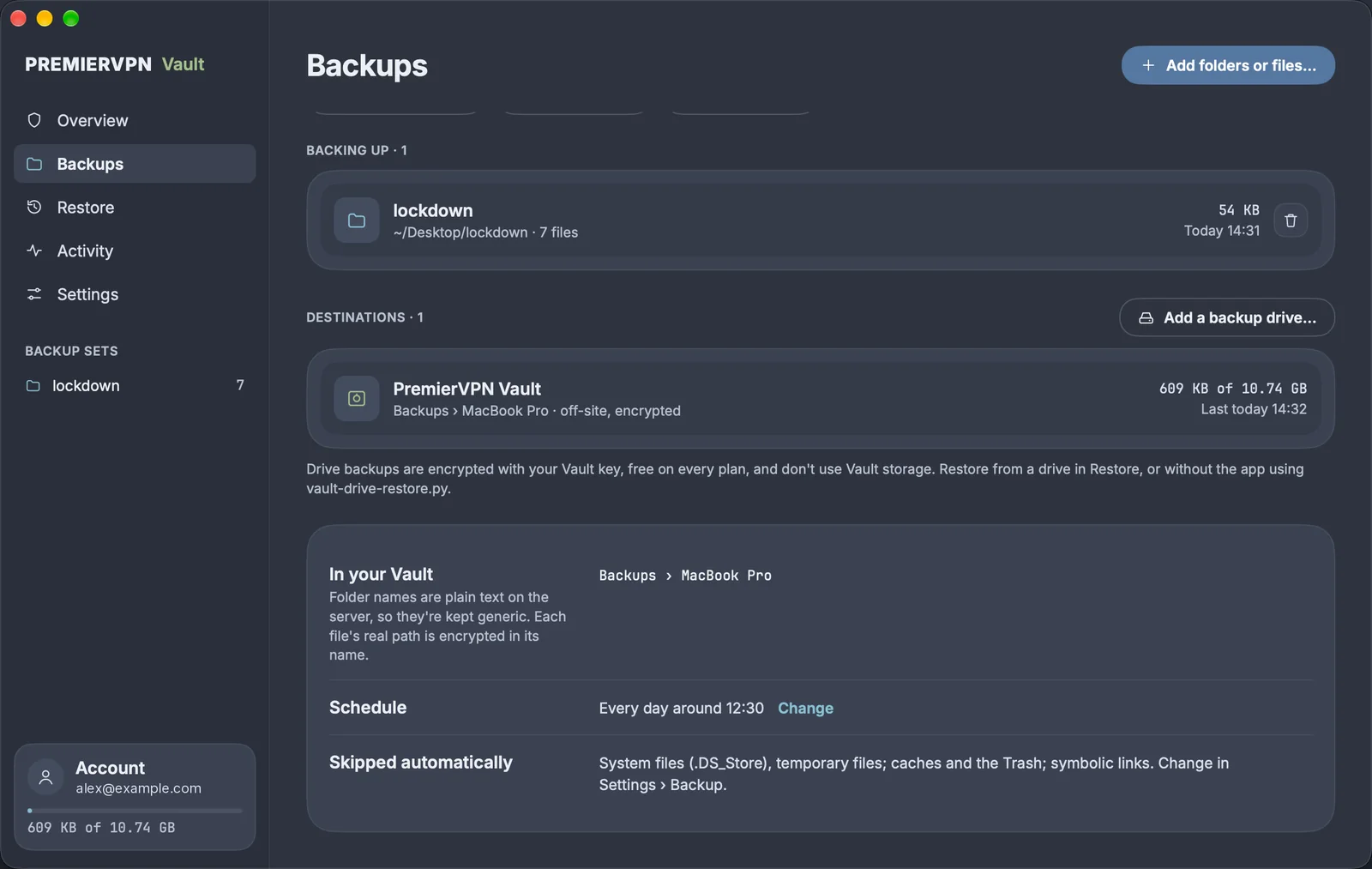This screenshot has height=869, width=1372.
Task: Open the Overview shield icon
Action: (34, 120)
